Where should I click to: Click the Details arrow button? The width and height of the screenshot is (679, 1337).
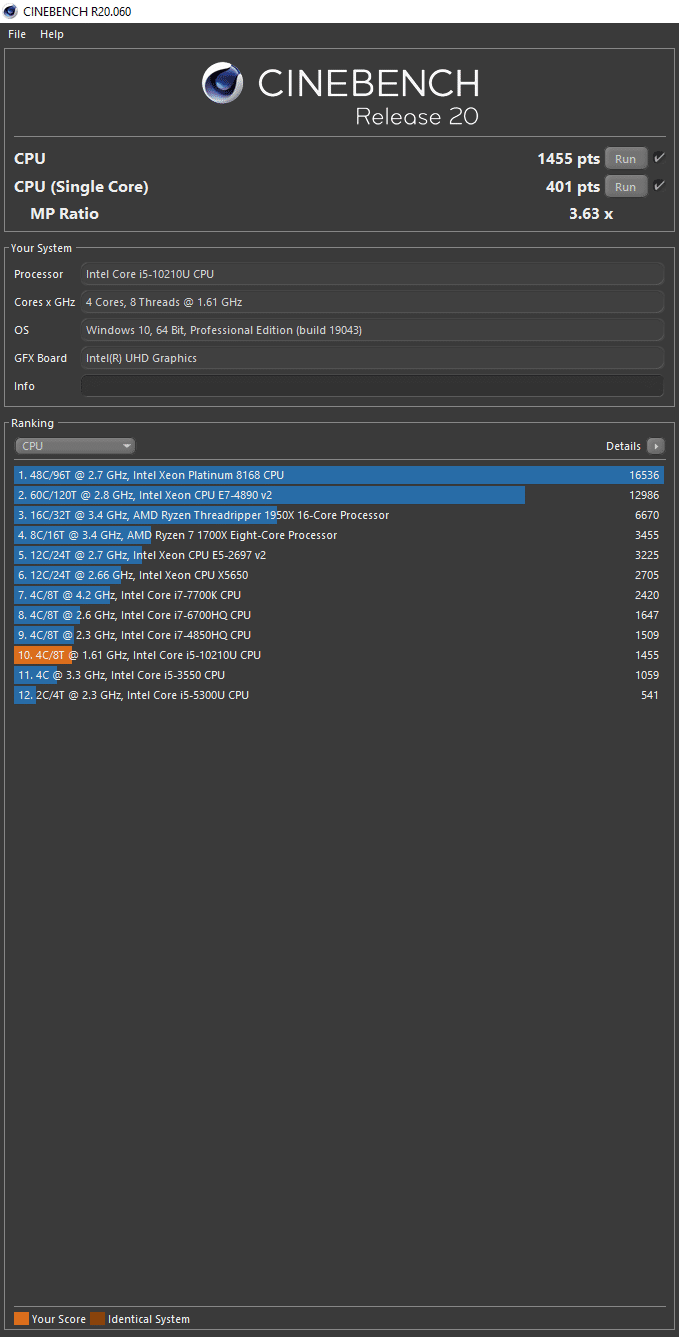(655, 446)
